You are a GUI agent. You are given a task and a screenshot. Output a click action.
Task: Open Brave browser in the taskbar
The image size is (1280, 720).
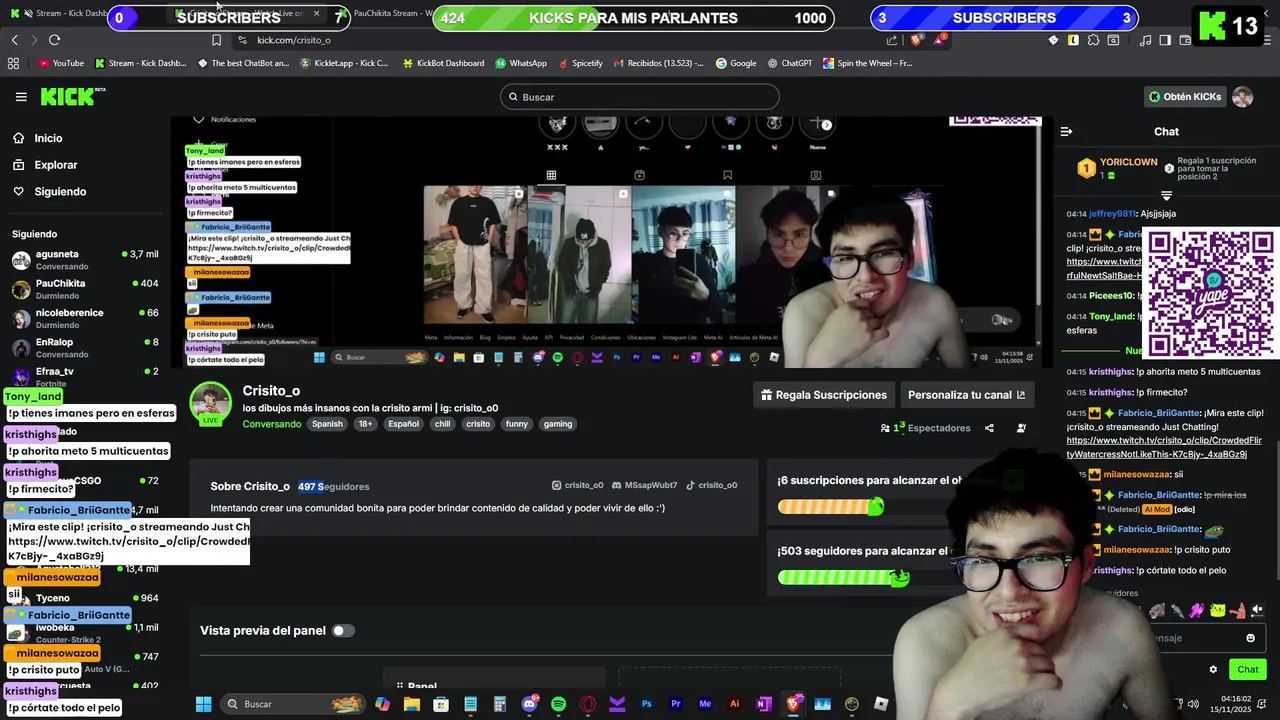click(793, 704)
